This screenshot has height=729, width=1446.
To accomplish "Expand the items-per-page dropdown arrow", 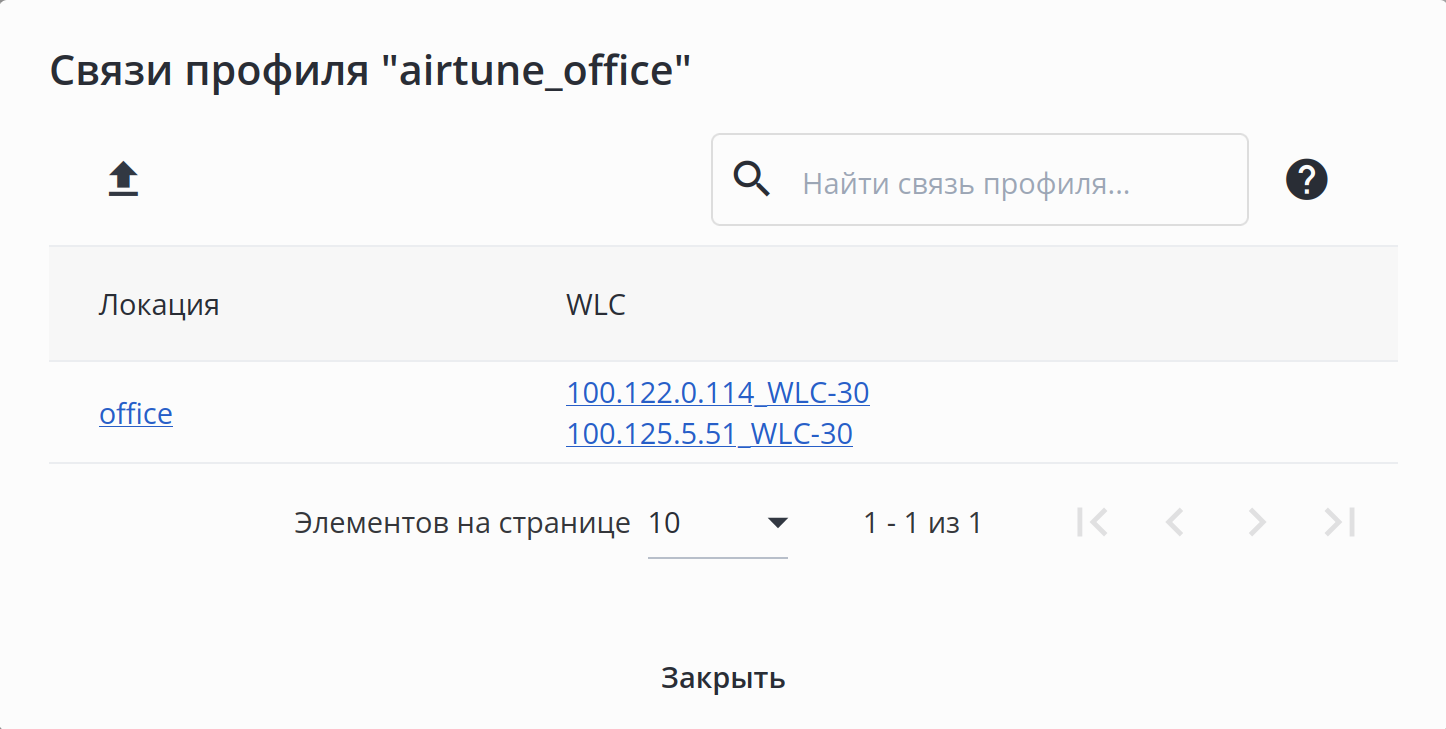I will point(777,523).
